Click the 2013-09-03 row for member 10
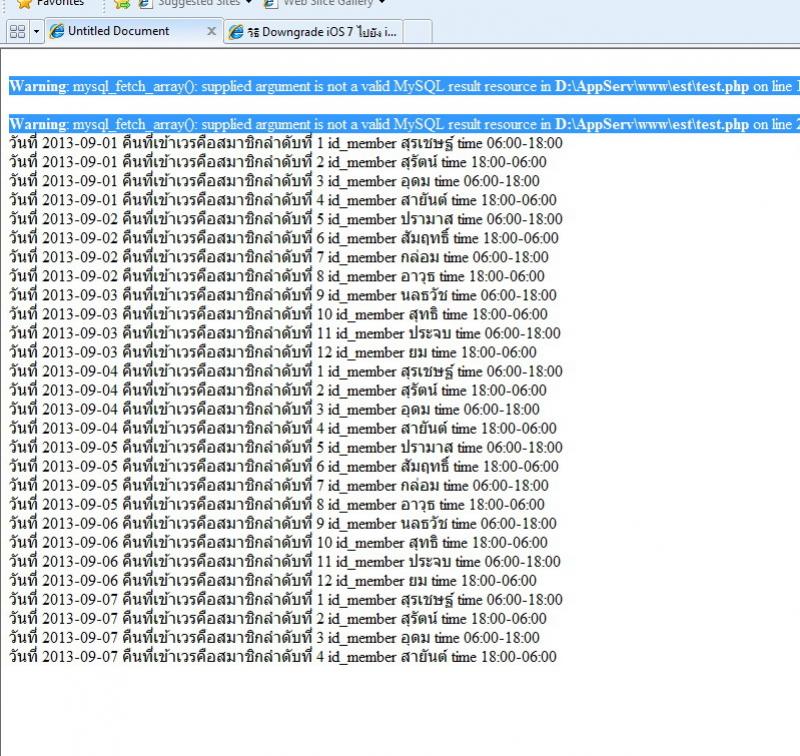This screenshot has width=800, height=756. pos(278,314)
